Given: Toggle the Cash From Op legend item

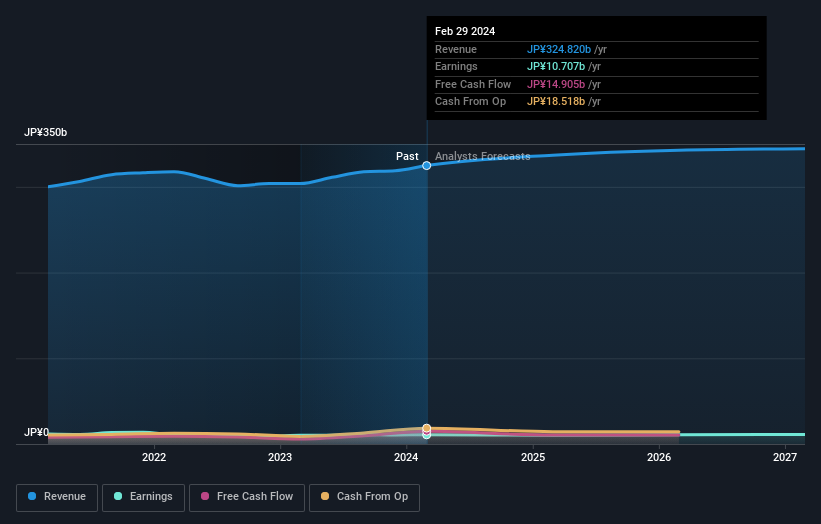Looking at the screenshot, I should (364, 497).
